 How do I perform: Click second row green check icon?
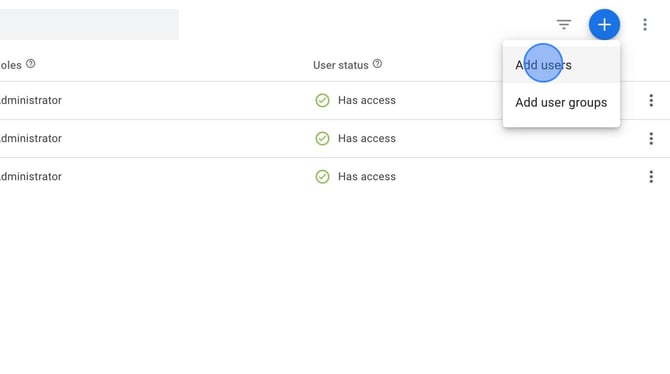322,138
